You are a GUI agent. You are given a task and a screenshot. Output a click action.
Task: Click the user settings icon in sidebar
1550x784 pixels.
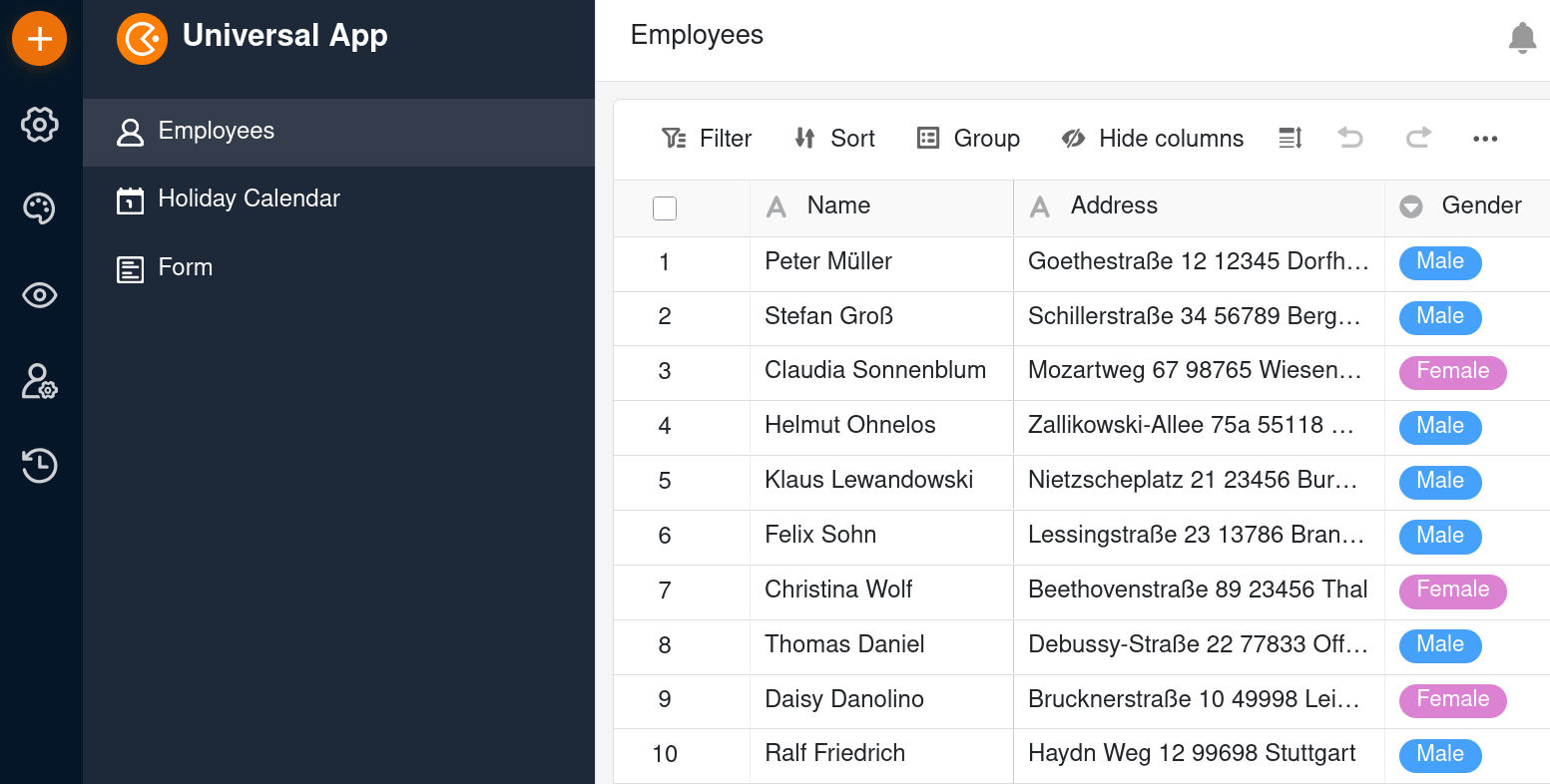click(40, 382)
